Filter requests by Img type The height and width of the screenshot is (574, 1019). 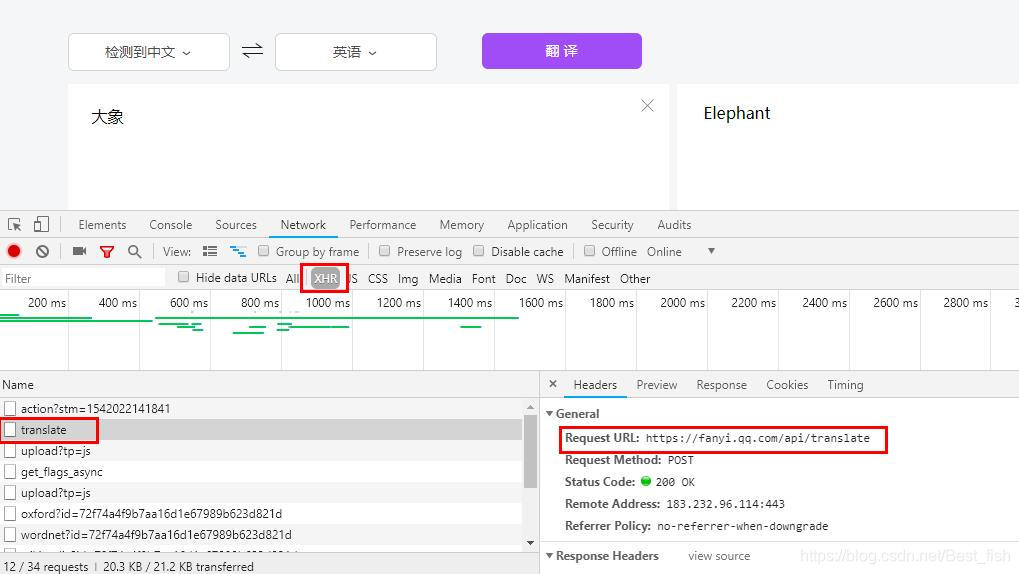coord(408,279)
